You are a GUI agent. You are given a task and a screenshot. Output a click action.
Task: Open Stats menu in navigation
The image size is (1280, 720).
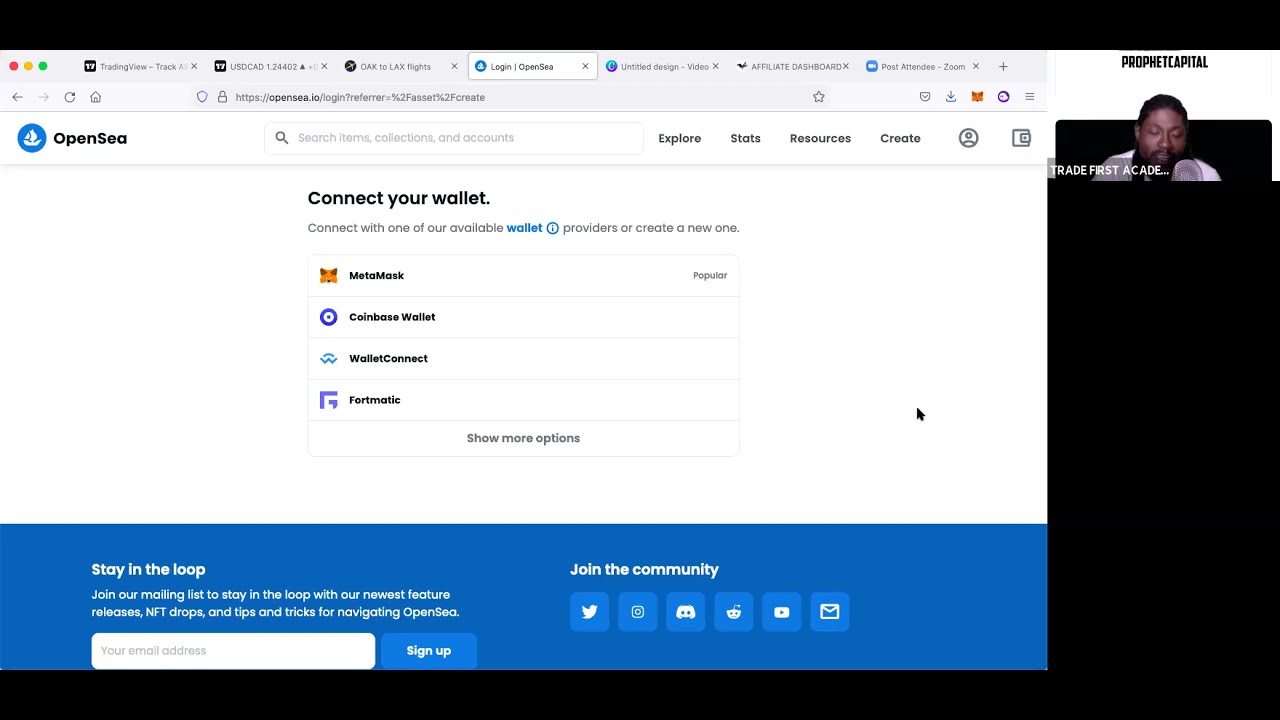pos(745,138)
